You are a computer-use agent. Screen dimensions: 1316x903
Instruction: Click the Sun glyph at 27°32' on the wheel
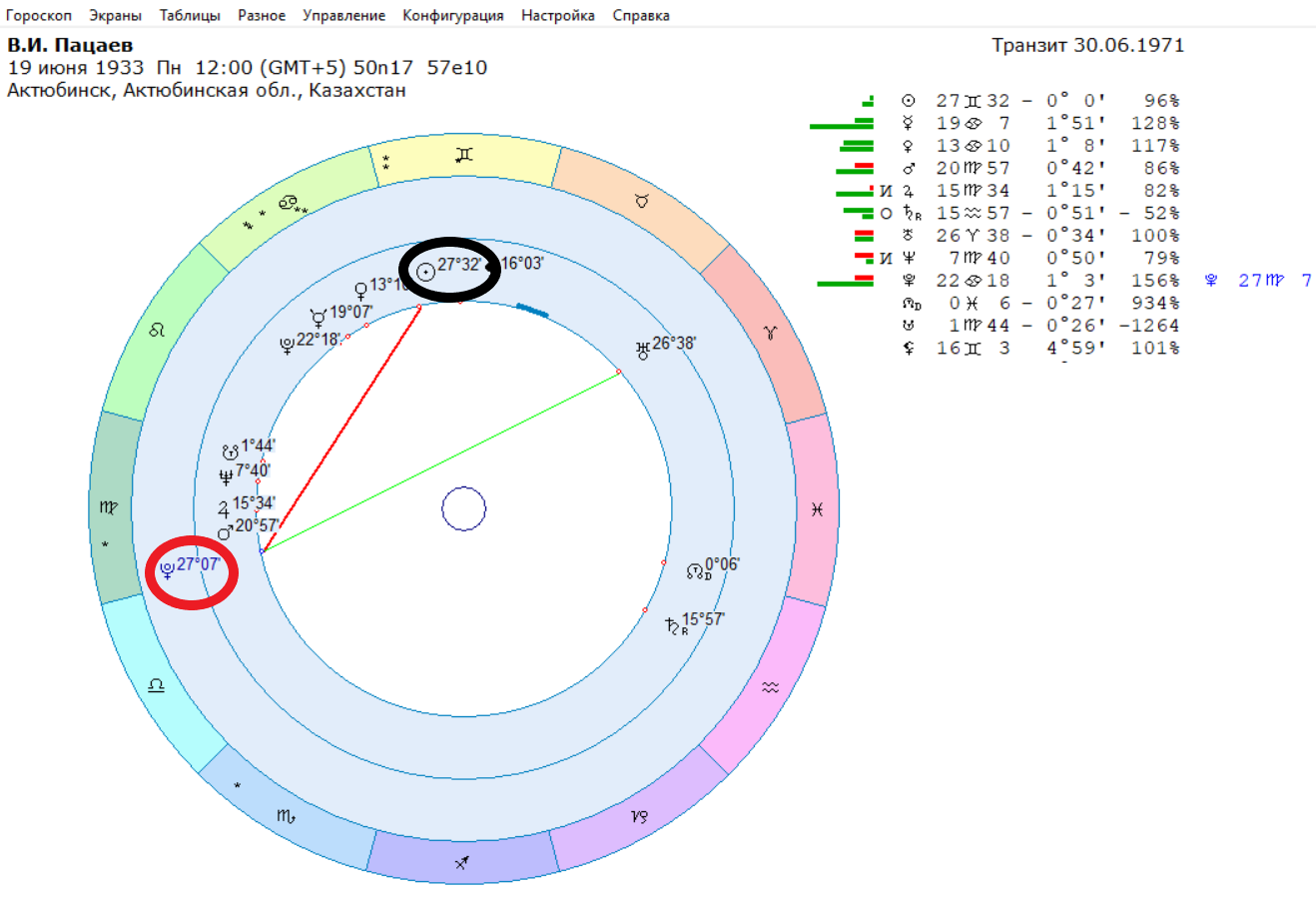point(425,270)
